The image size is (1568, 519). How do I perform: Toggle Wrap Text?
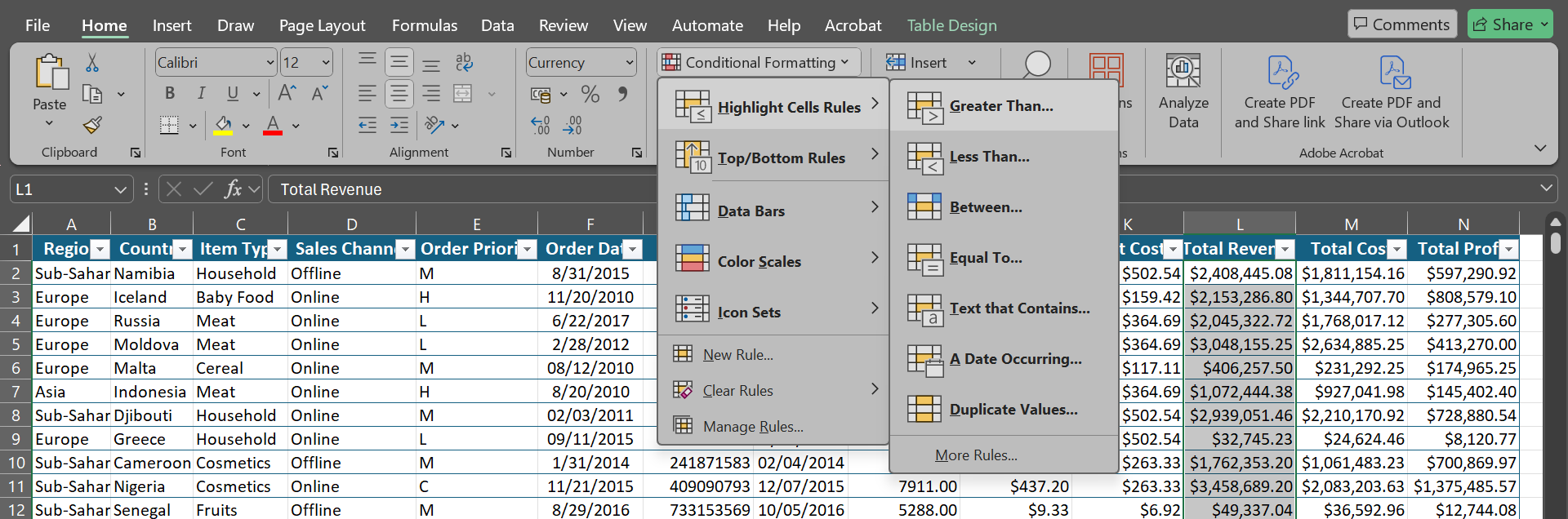[x=464, y=62]
